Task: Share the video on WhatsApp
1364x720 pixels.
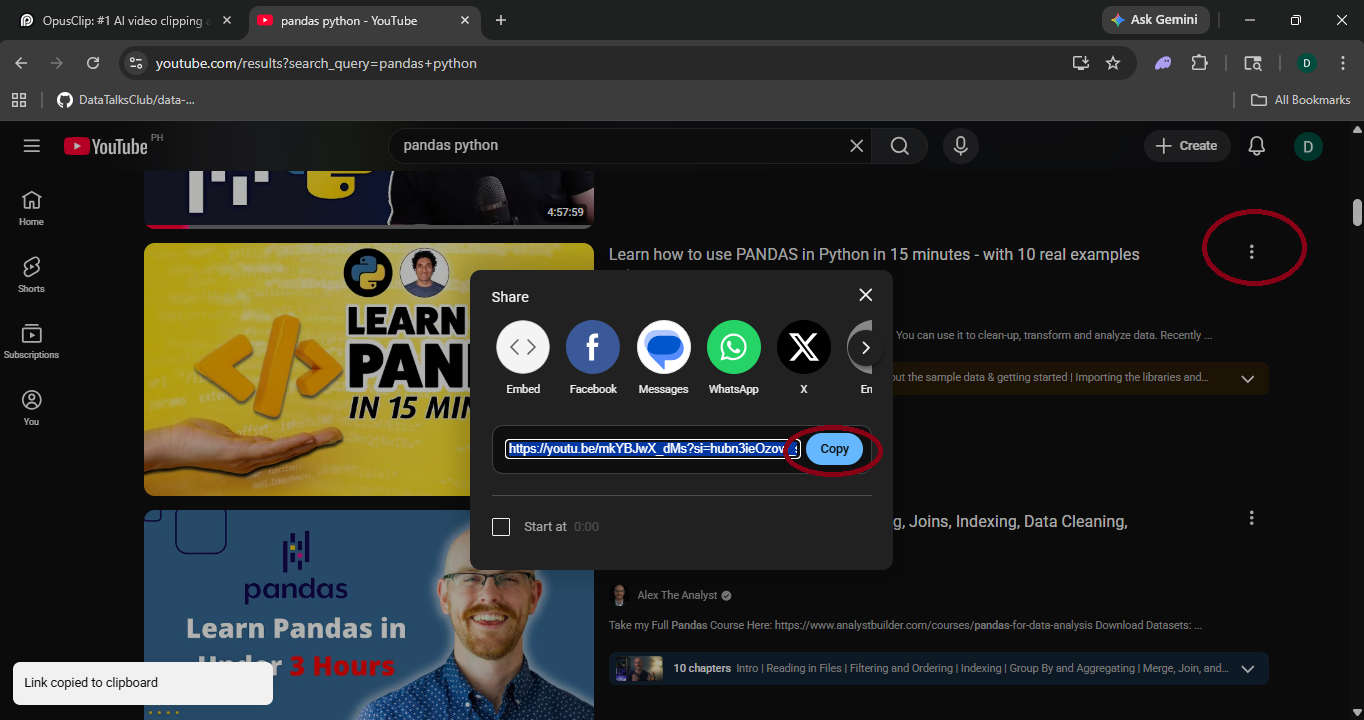Action: pos(734,357)
